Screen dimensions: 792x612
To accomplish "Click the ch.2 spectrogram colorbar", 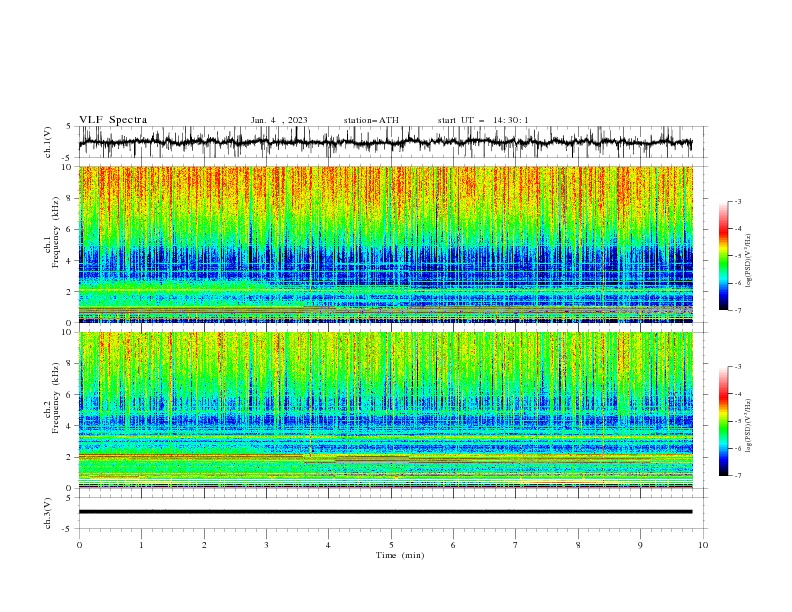I will point(723,421).
